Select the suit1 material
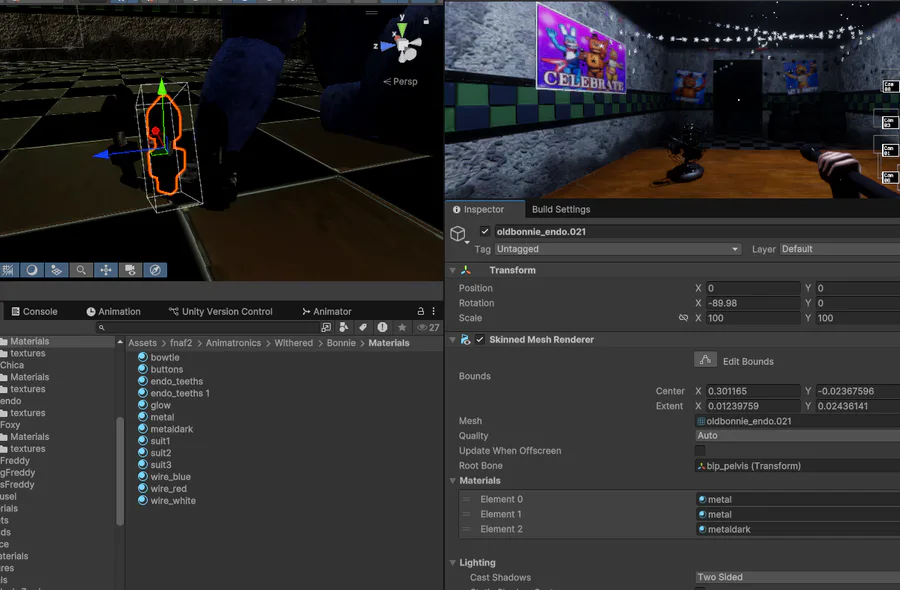Screen dimensions: 900x590 [x=154, y=441]
